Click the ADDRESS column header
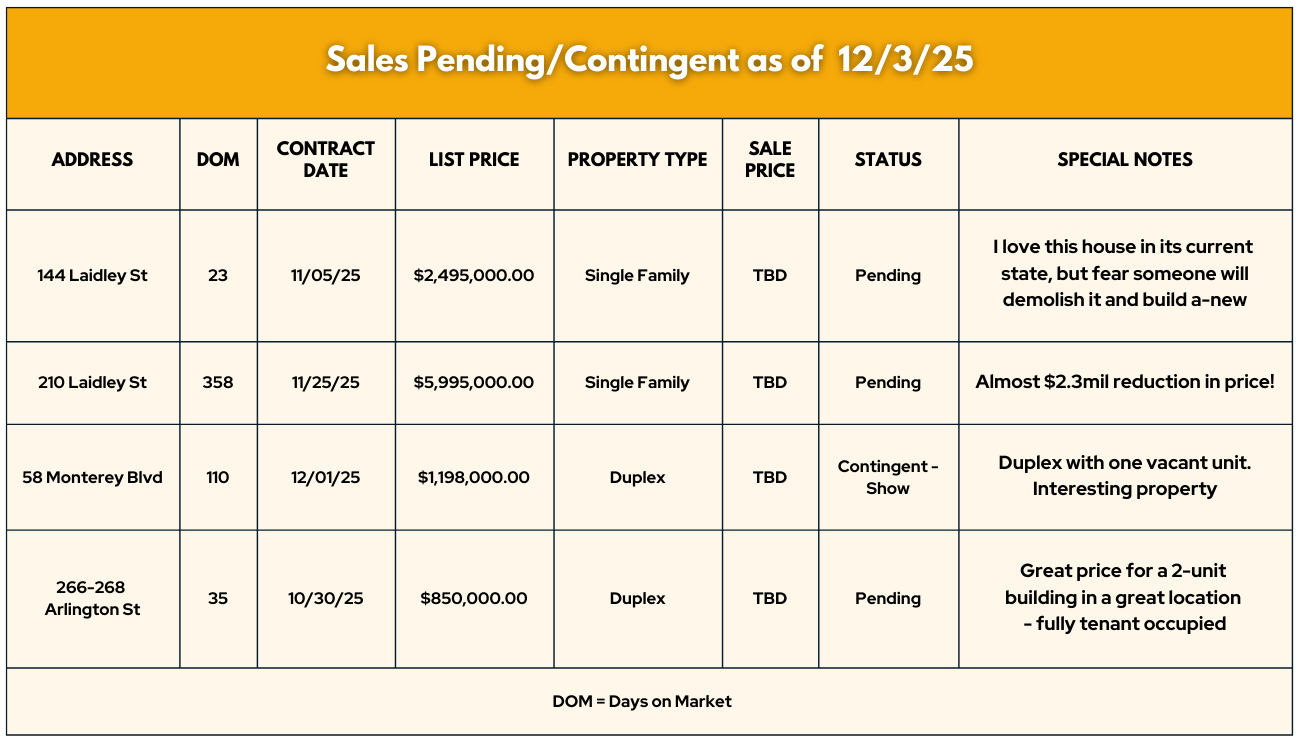The height and width of the screenshot is (743, 1300). pos(92,160)
